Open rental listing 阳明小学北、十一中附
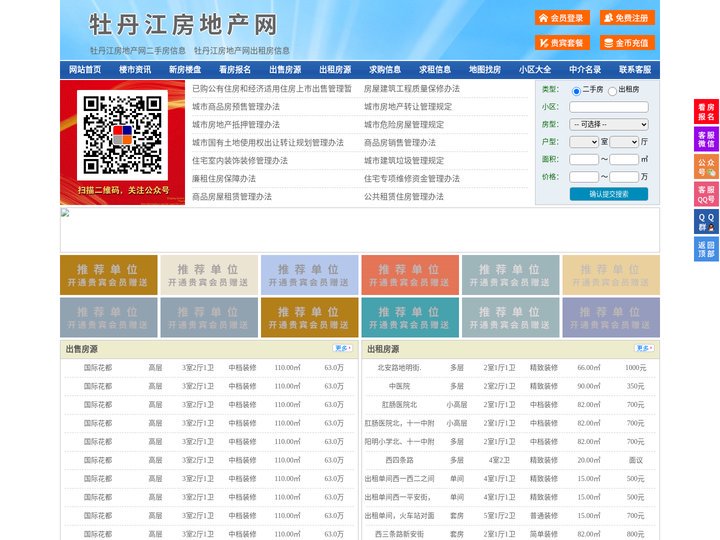This screenshot has width=720, height=540. pyautogui.click(x=399, y=442)
